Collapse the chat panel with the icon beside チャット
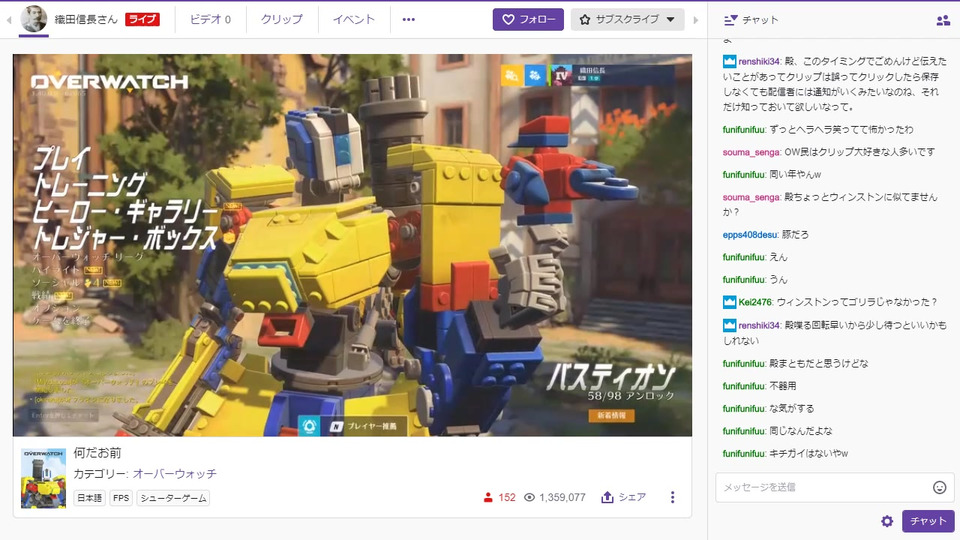Viewport: 960px width, 540px height. coord(730,20)
